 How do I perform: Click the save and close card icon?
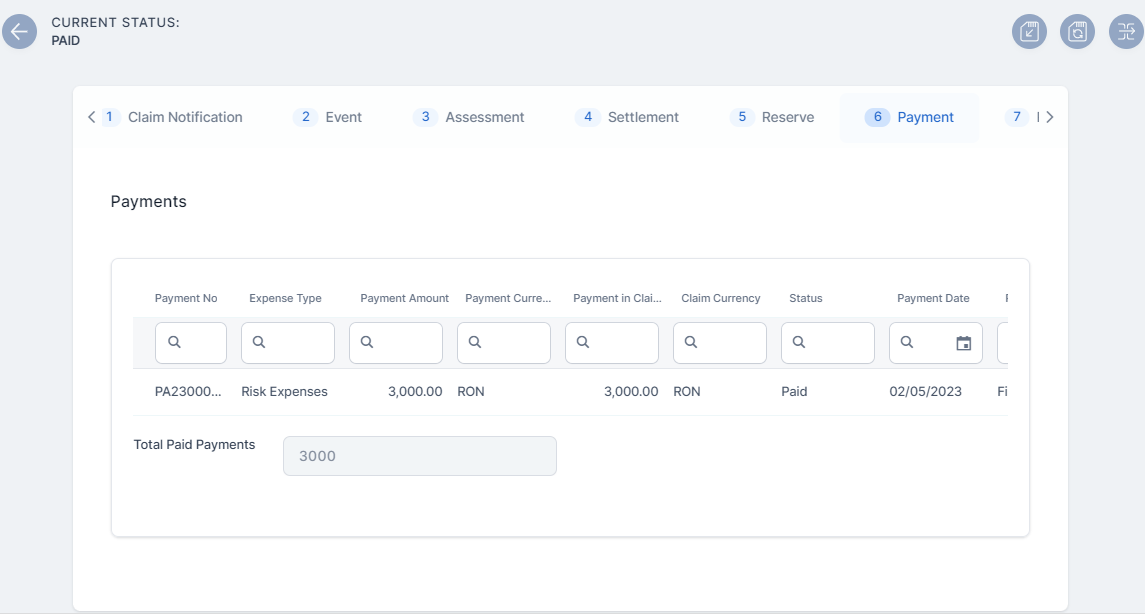point(1030,31)
